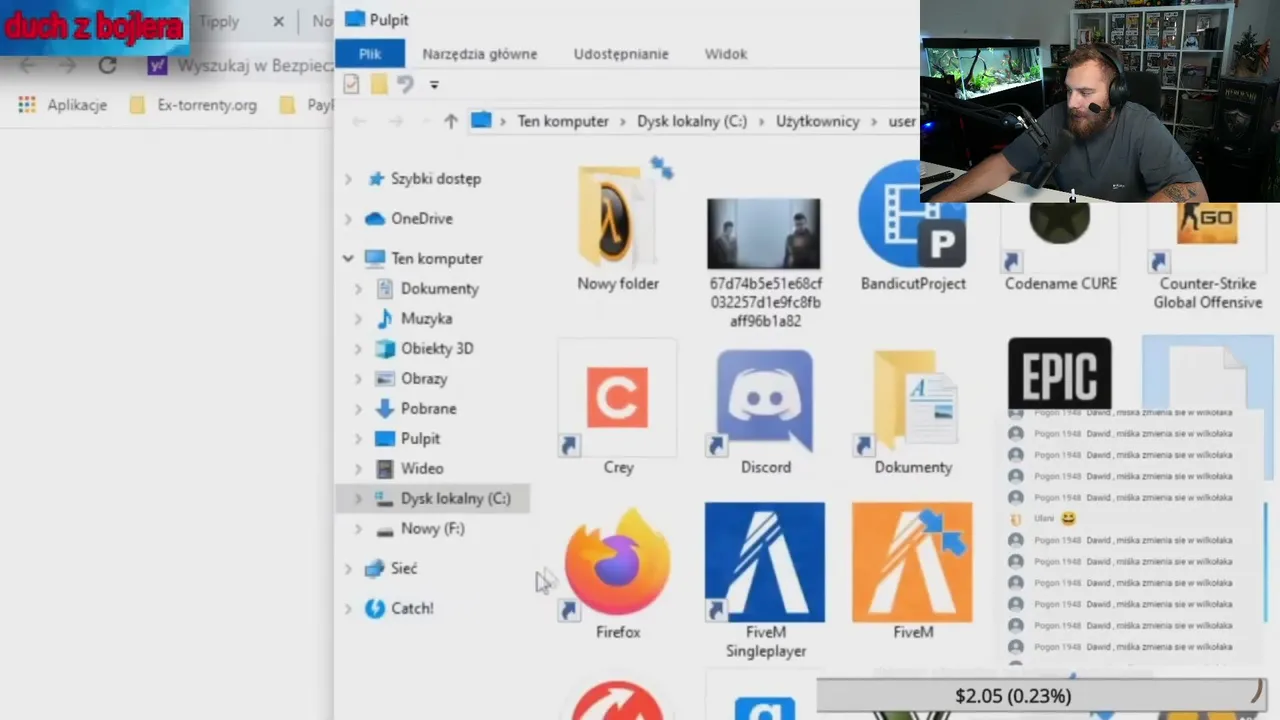Select Obiekty 3D in the navigation pane
Screen dimensions: 1280x720
click(437, 349)
